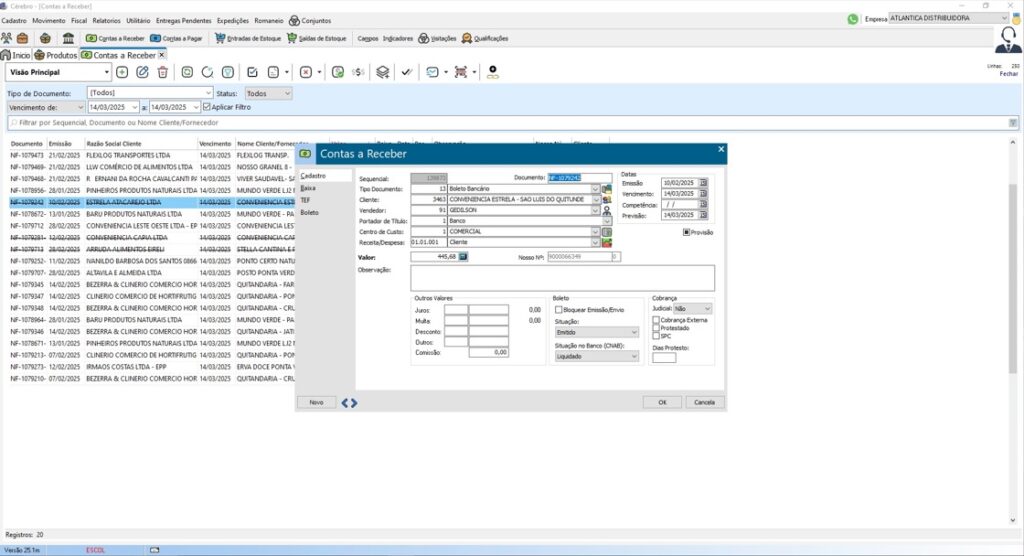Select Baixa section in dialog sidebar
The height and width of the screenshot is (556, 1024).
[308, 188]
